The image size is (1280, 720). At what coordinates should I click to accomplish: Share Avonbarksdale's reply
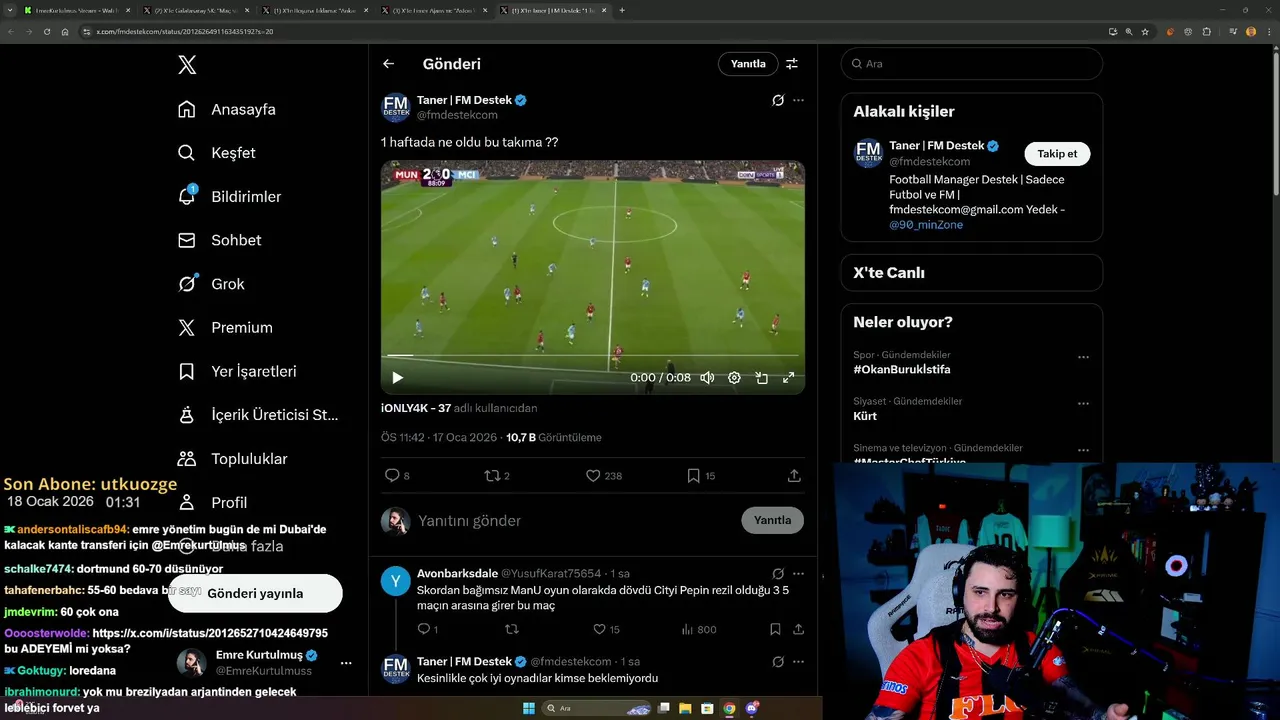[798, 630]
